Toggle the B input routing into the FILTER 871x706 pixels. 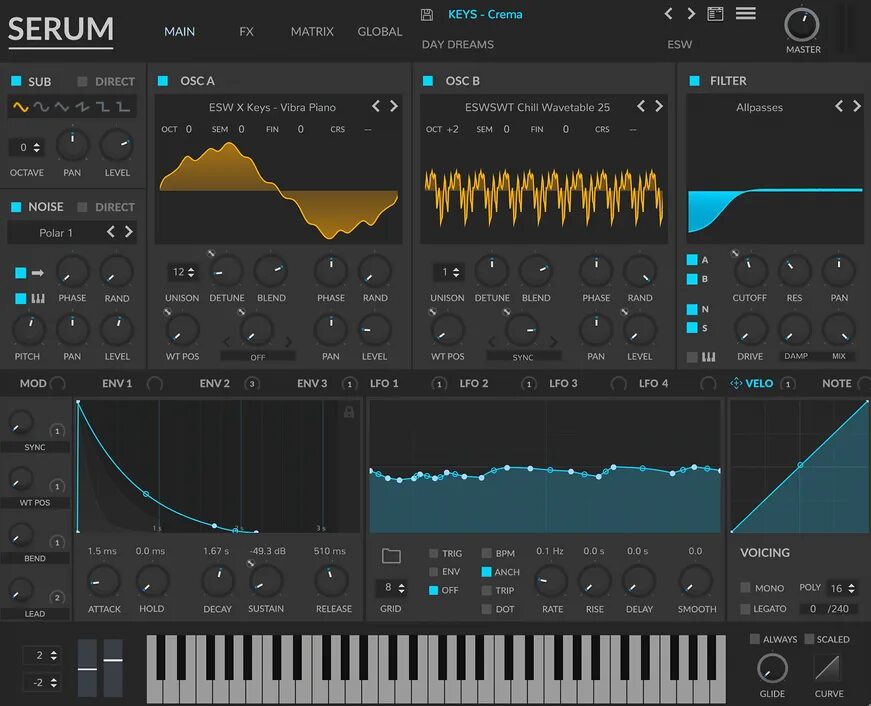pos(692,278)
